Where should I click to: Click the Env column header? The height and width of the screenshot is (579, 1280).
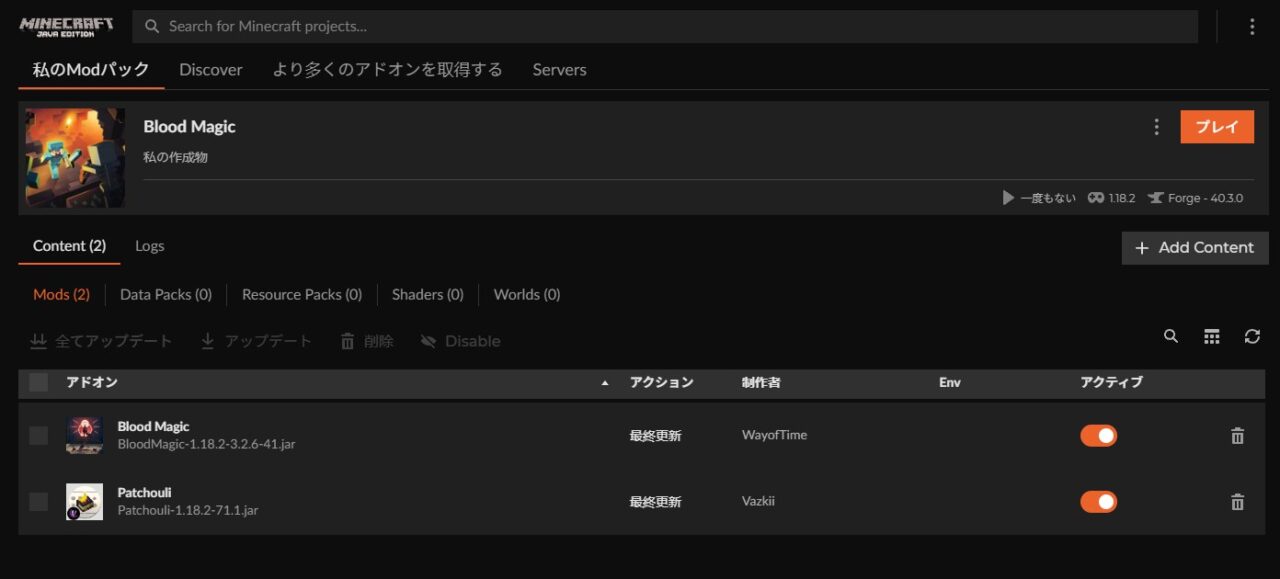click(x=950, y=382)
